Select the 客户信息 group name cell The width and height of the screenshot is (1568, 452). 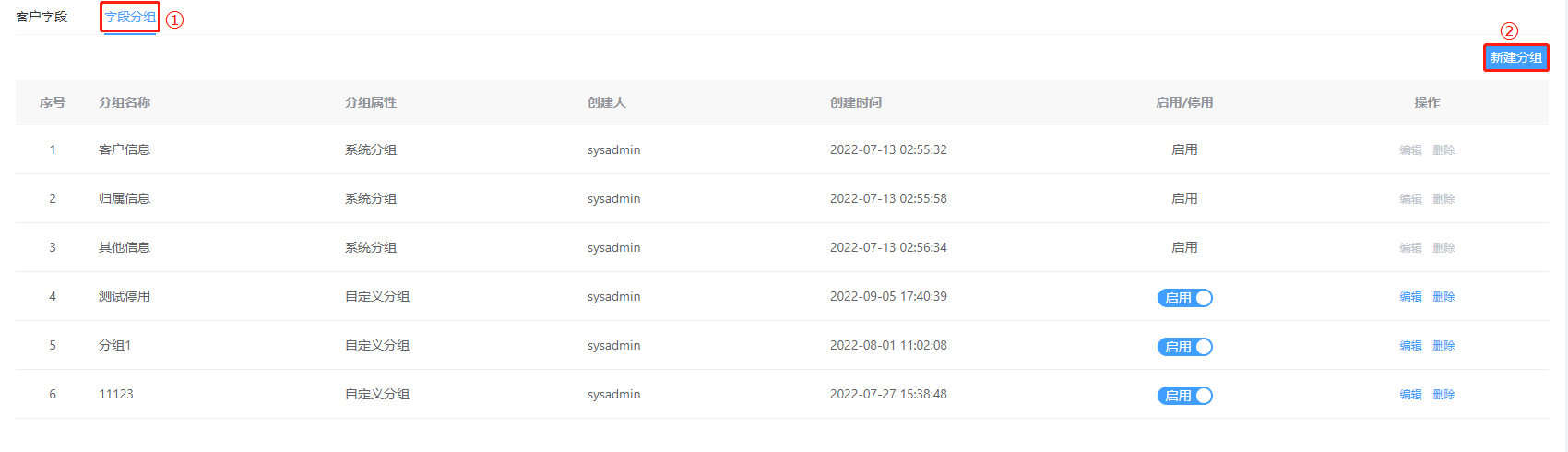coord(125,149)
